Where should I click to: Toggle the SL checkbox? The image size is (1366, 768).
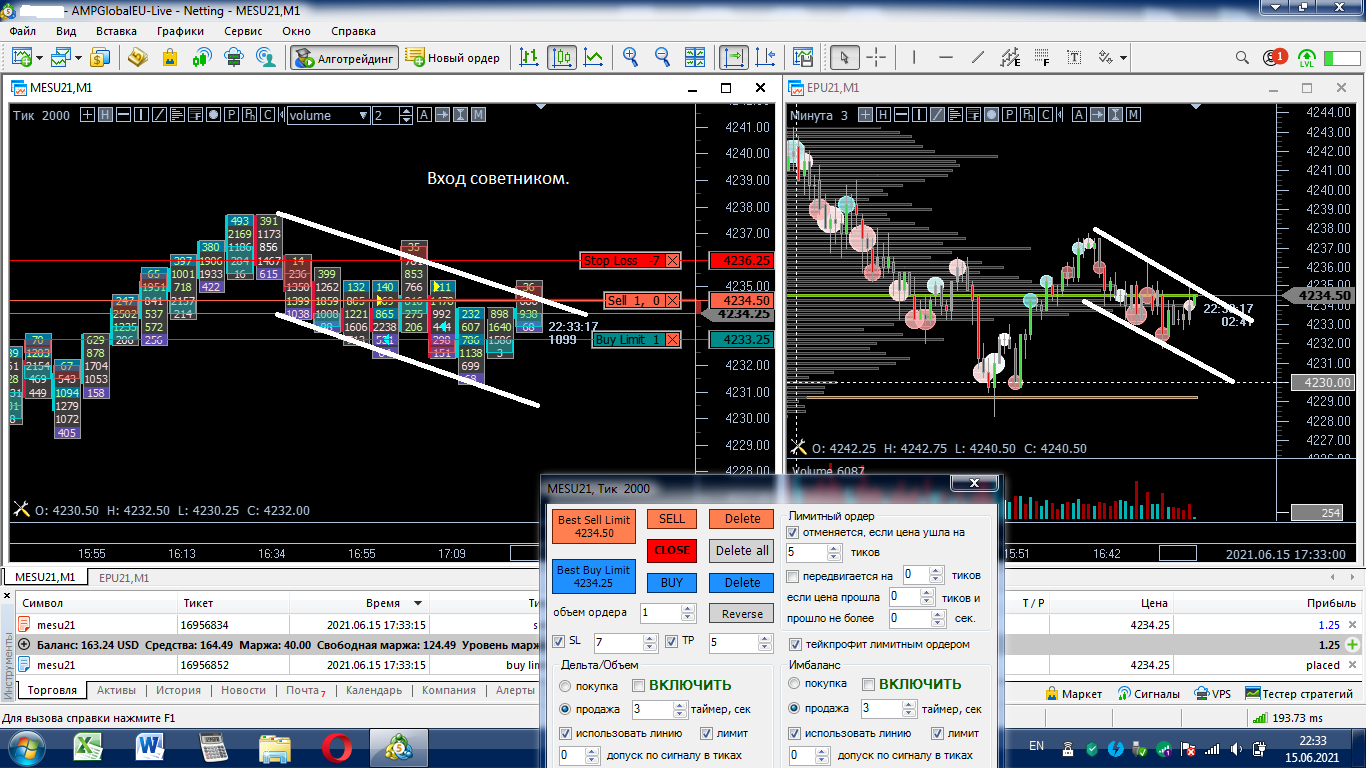[559, 642]
